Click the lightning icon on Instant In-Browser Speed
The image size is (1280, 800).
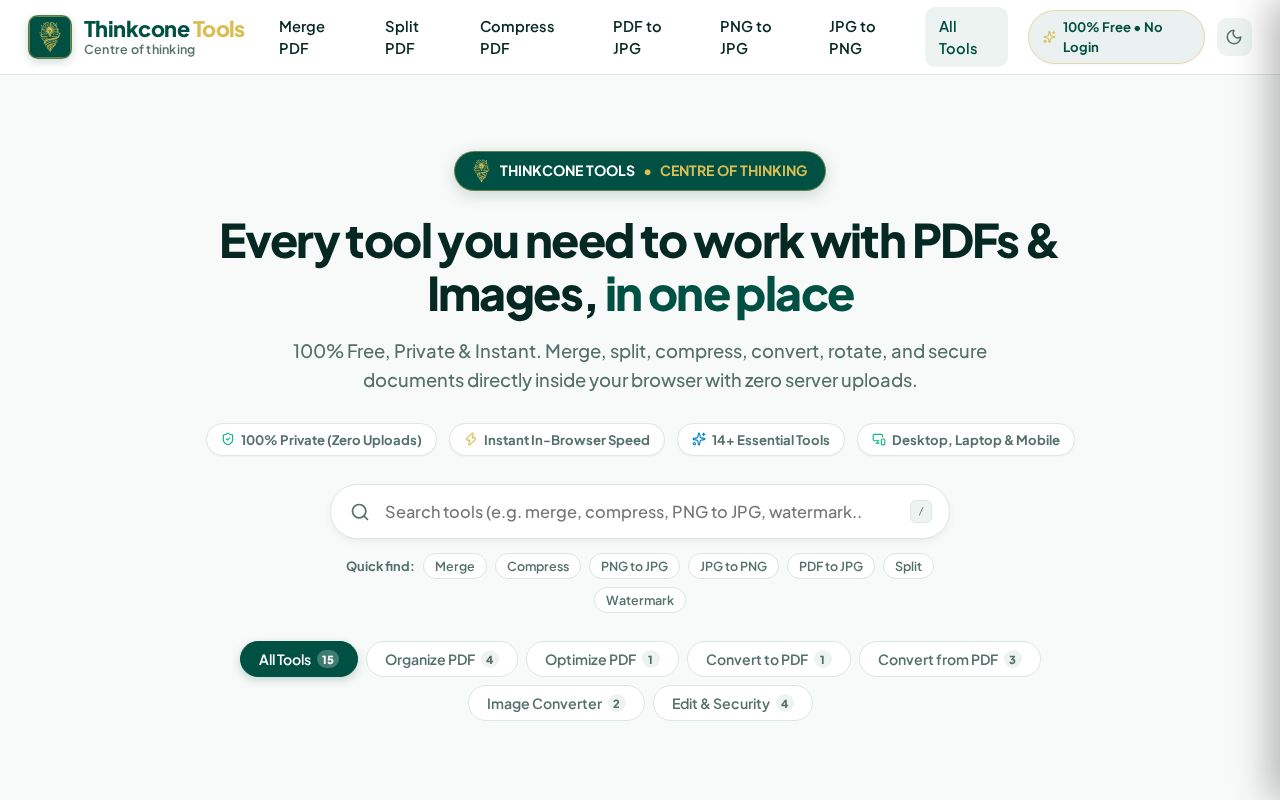point(471,439)
